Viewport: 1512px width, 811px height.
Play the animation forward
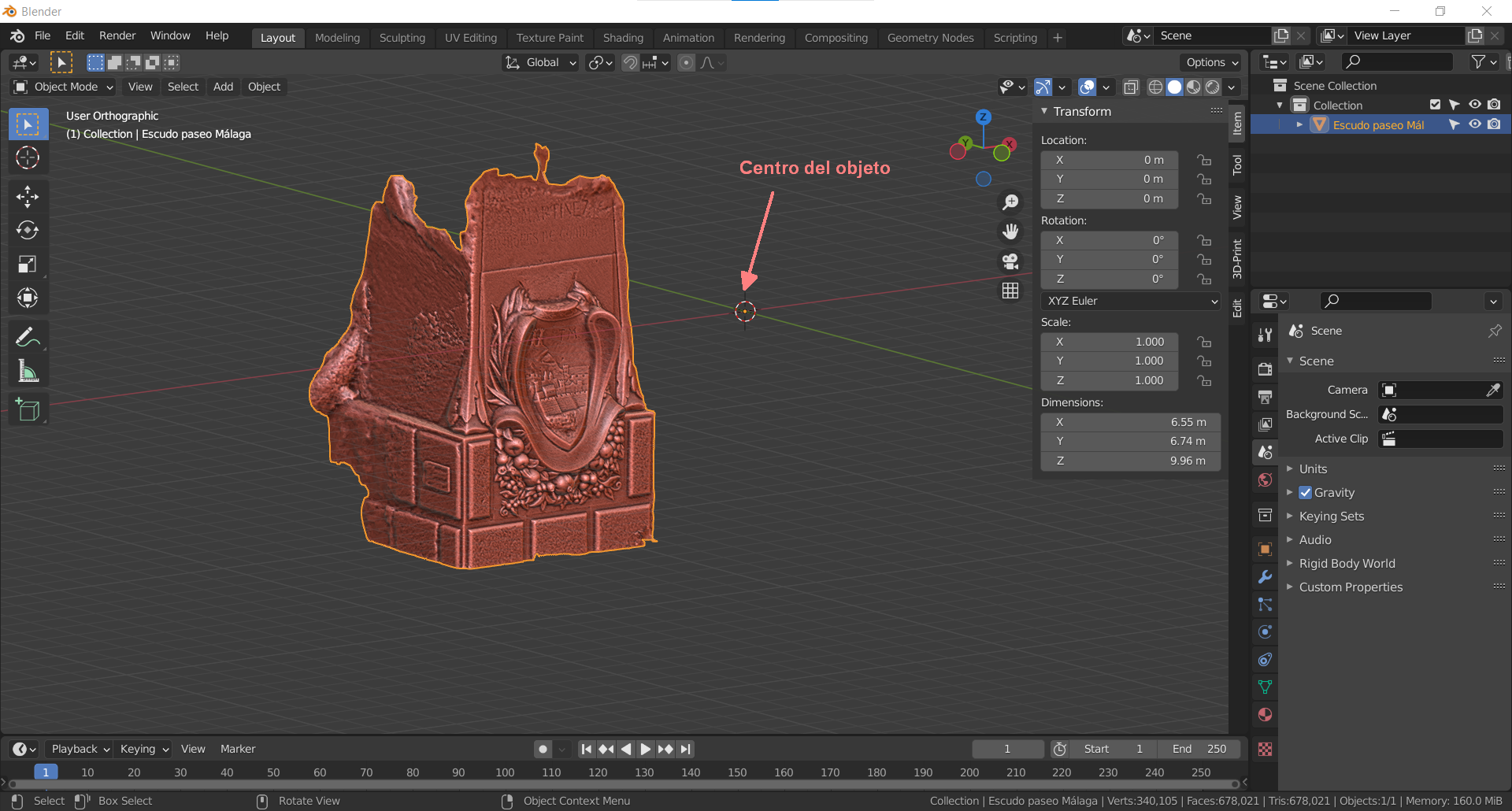pyautogui.click(x=645, y=749)
